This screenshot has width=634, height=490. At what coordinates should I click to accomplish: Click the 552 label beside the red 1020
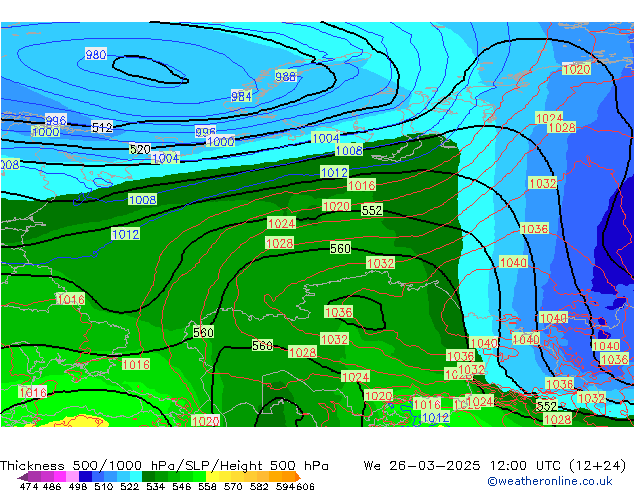click(x=372, y=210)
